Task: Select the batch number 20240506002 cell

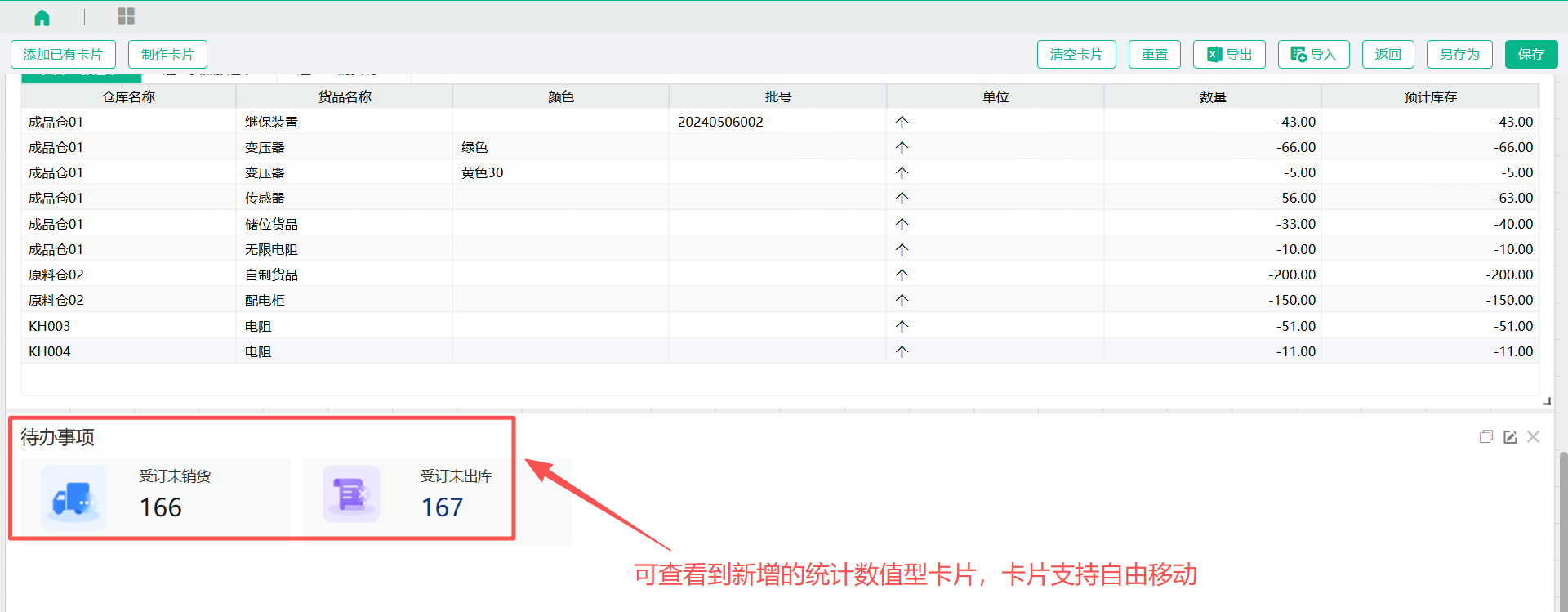Action: coord(720,122)
